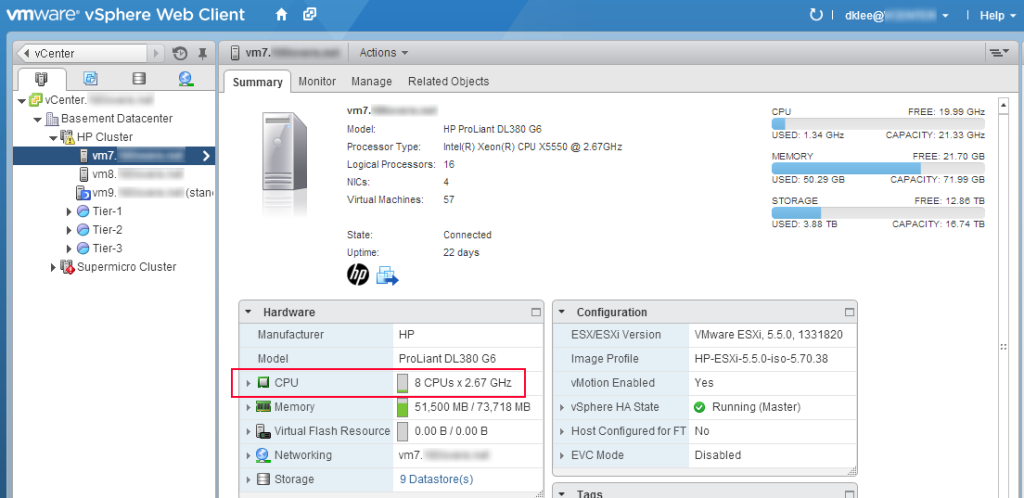
Task: Expand the Tier-2 resource pool
Action: tap(69, 230)
